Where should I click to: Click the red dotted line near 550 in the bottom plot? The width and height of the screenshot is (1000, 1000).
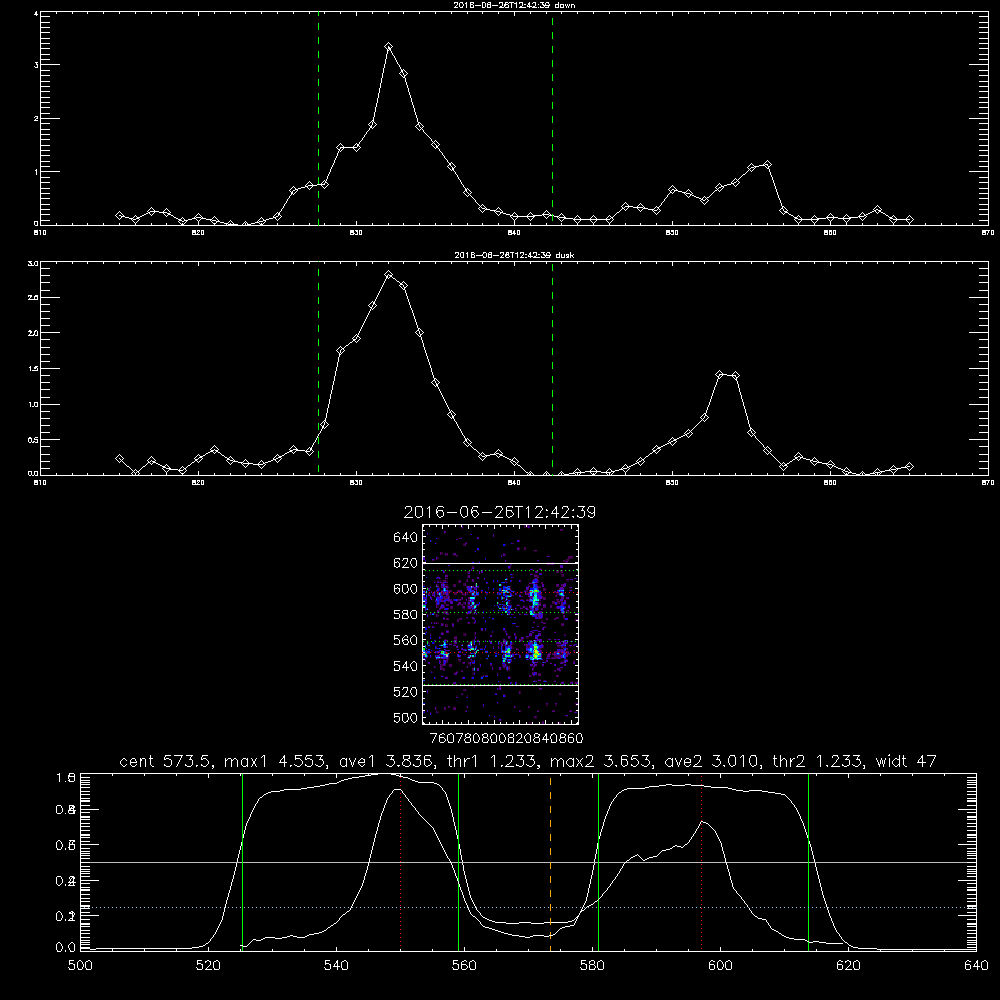click(401, 862)
